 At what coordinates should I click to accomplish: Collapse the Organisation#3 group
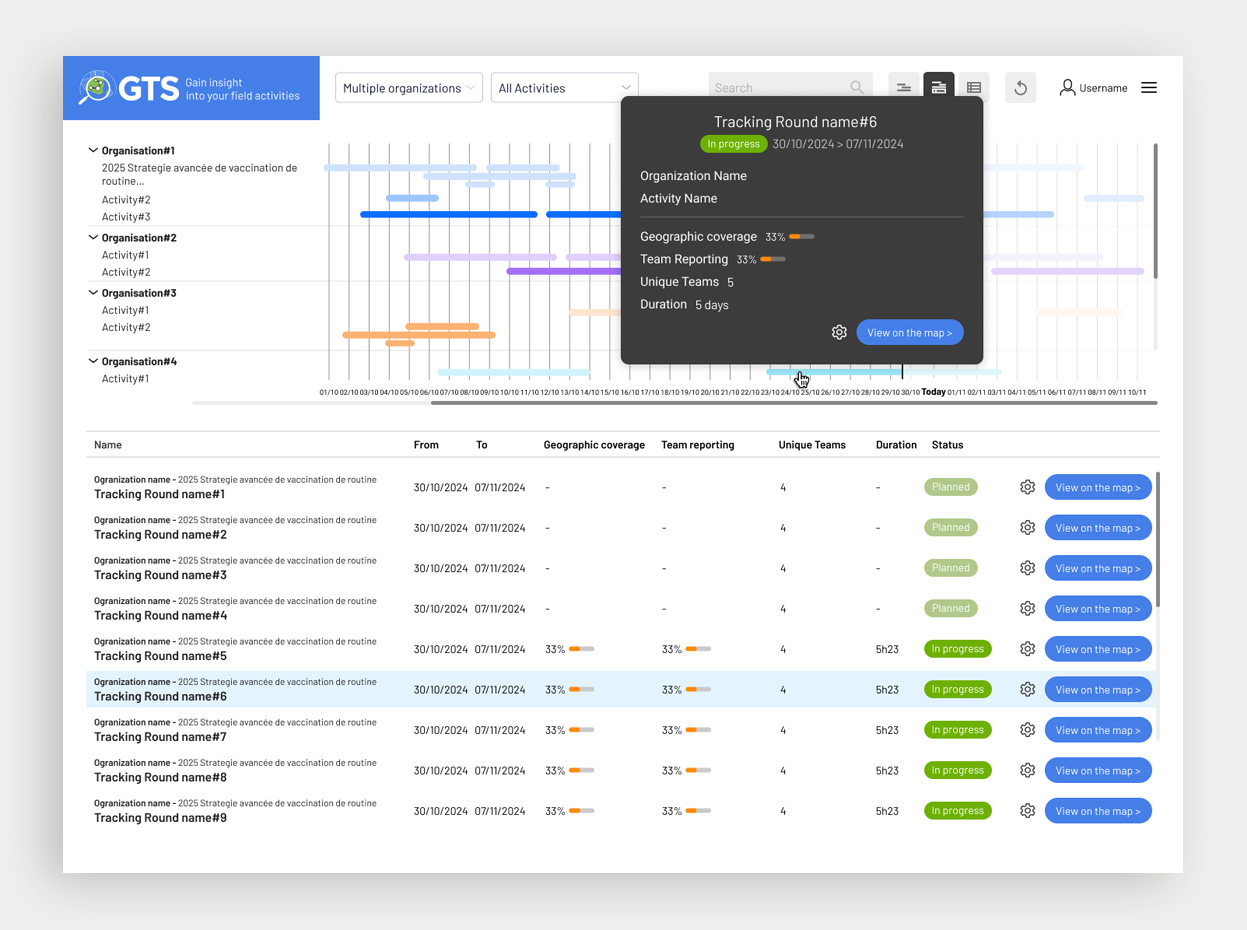click(93, 293)
